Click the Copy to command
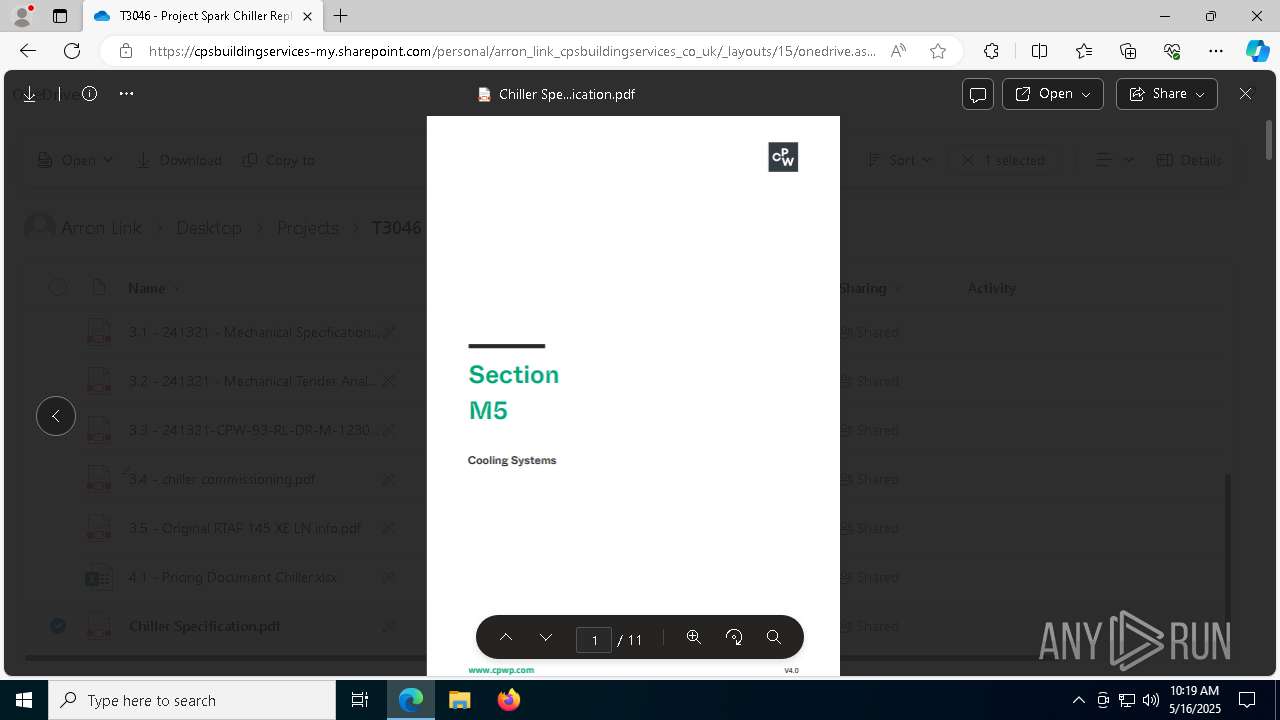Screen dimensions: 1280x720 coord(279,160)
